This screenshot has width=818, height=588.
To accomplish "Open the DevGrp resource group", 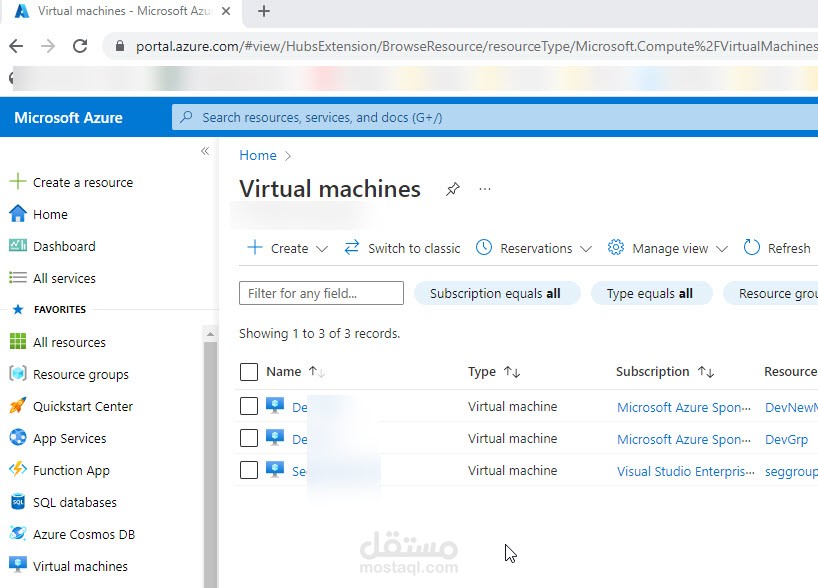I will point(787,439).
